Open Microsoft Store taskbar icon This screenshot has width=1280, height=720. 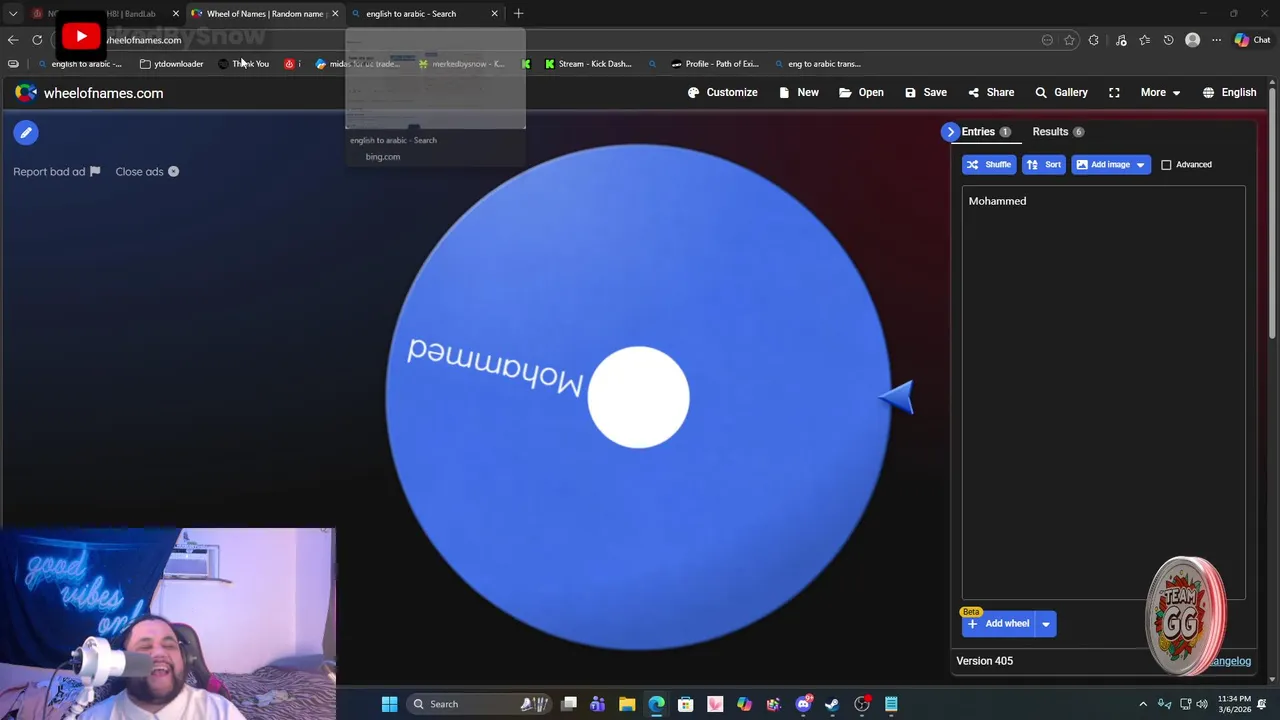[686, 704]
